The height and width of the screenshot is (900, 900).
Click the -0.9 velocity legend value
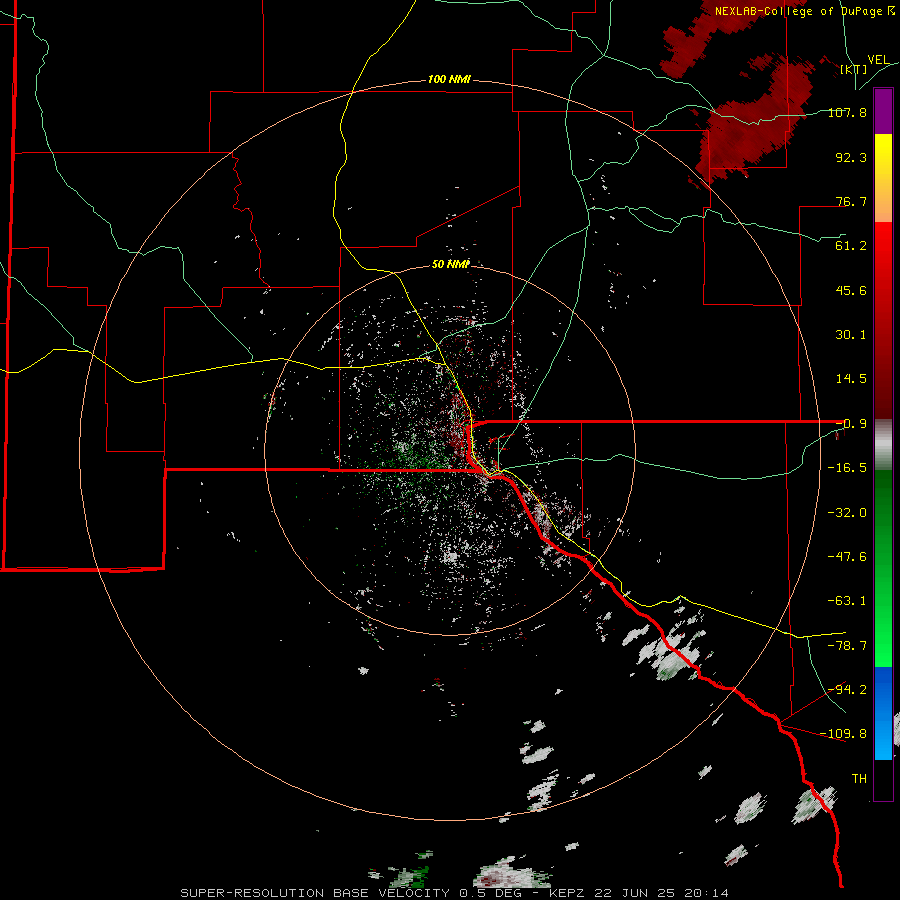(x=851, y=424)
